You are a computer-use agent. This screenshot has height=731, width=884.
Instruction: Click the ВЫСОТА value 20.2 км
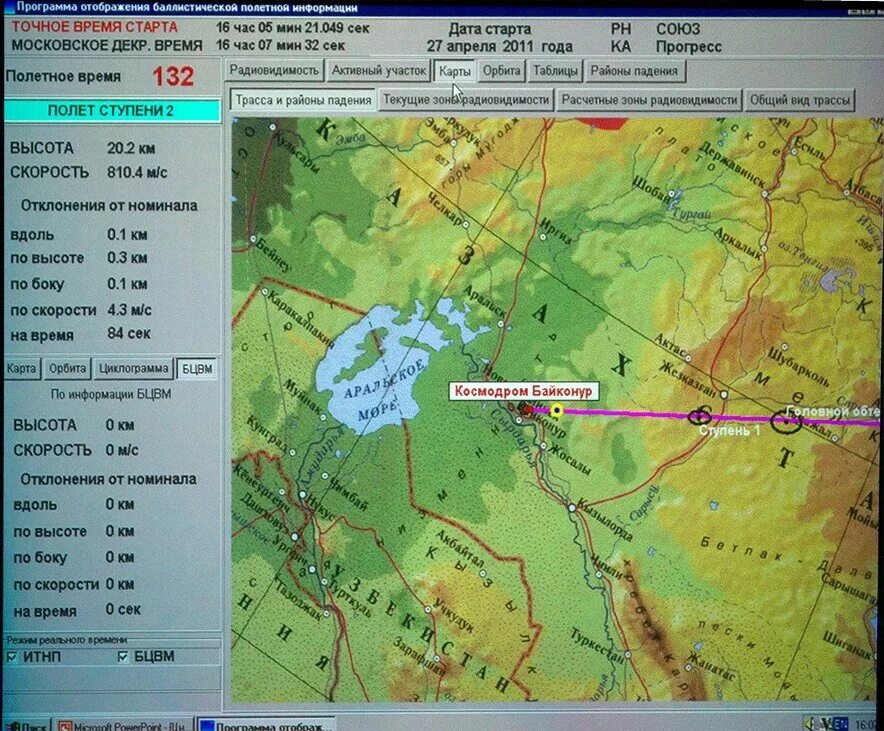[131, 148]
